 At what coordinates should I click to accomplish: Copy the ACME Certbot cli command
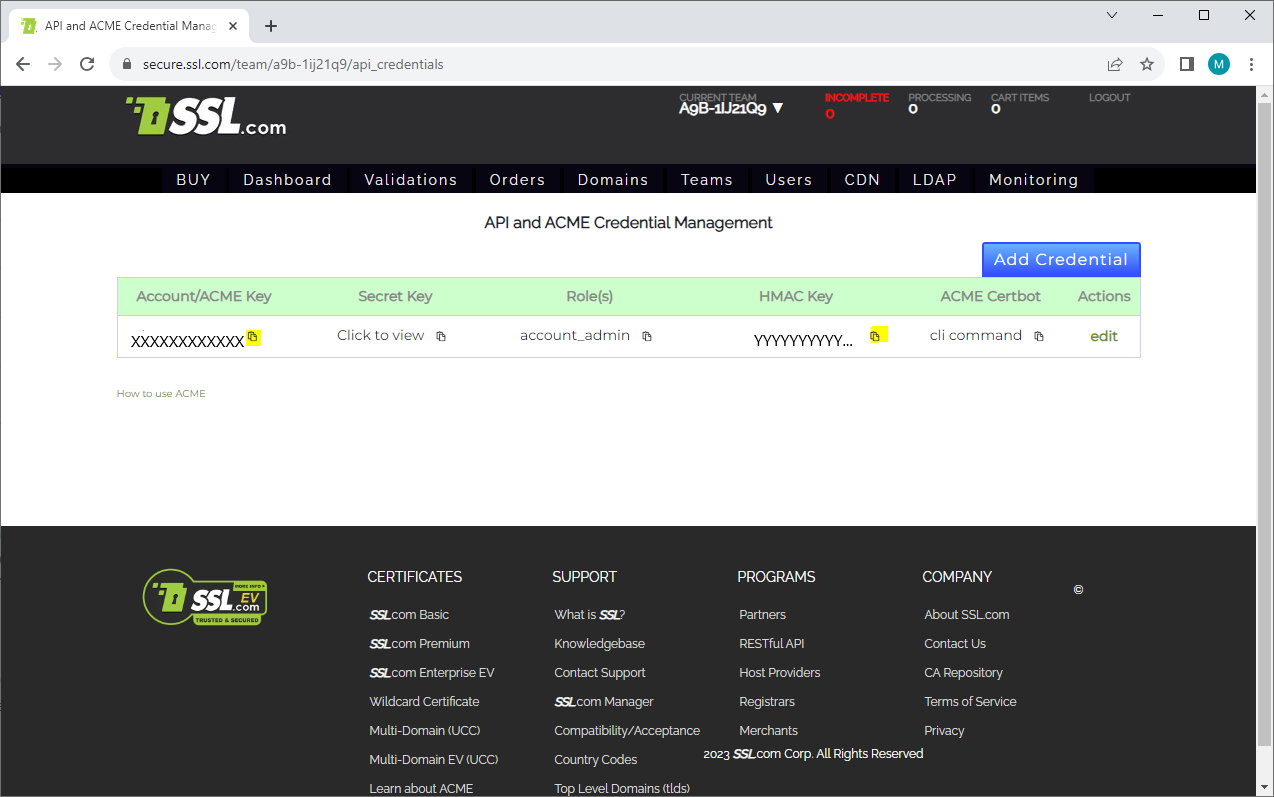point(1038,336)
